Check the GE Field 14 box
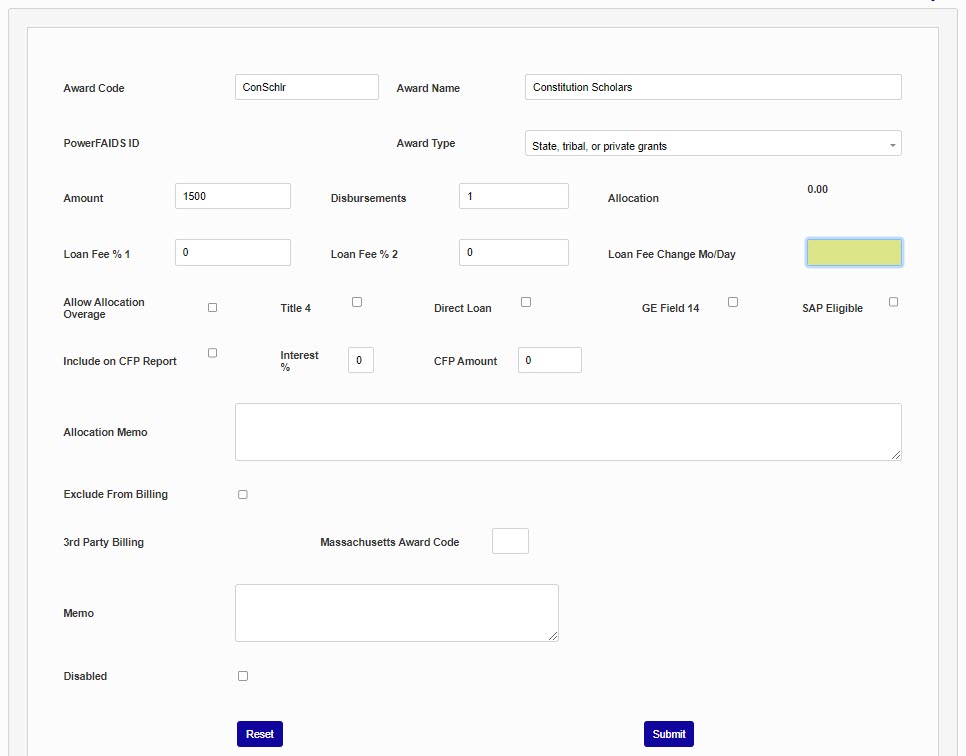966x756 pixels. click(x=733, y=302)
